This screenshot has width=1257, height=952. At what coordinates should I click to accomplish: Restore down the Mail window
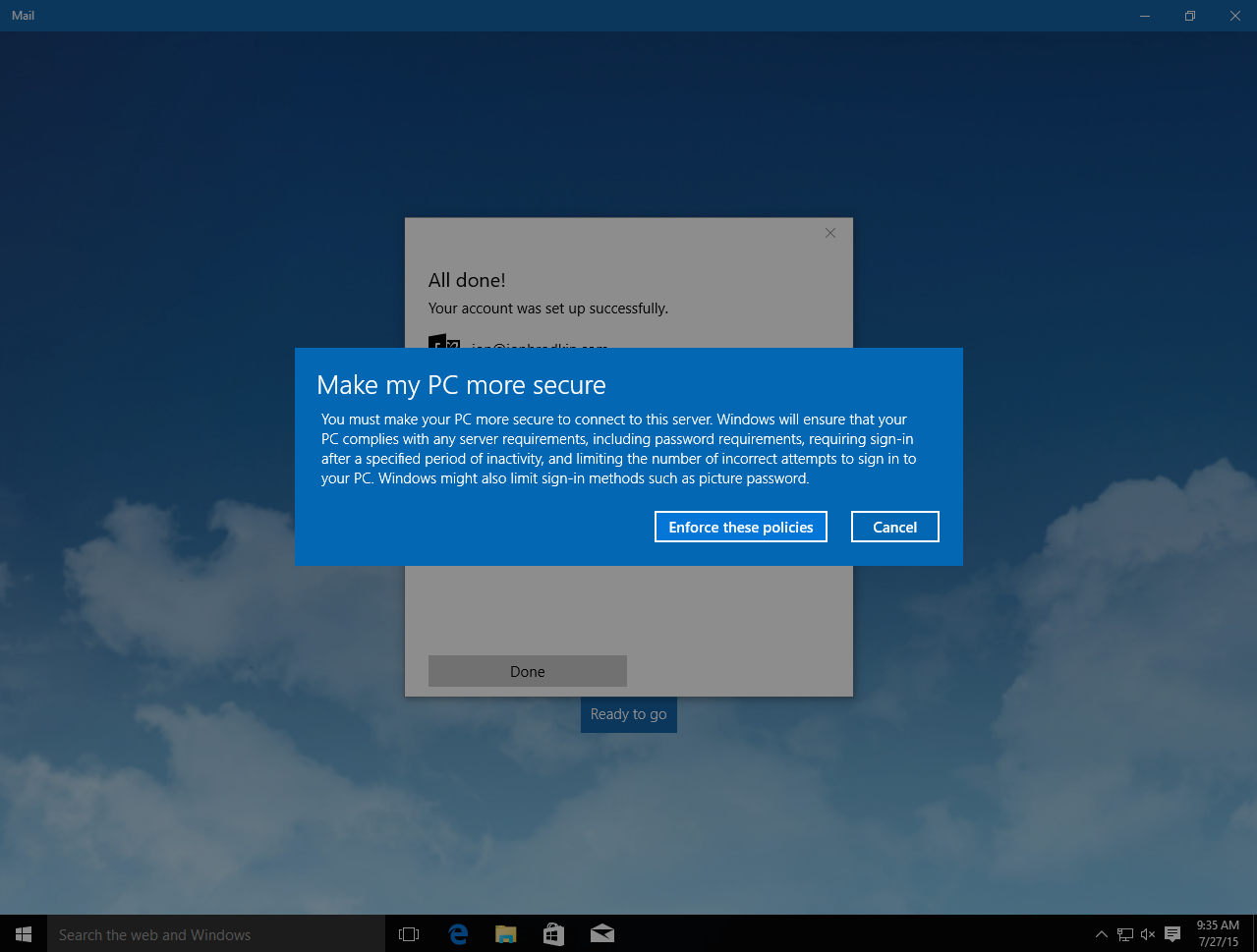[1190, 16]
